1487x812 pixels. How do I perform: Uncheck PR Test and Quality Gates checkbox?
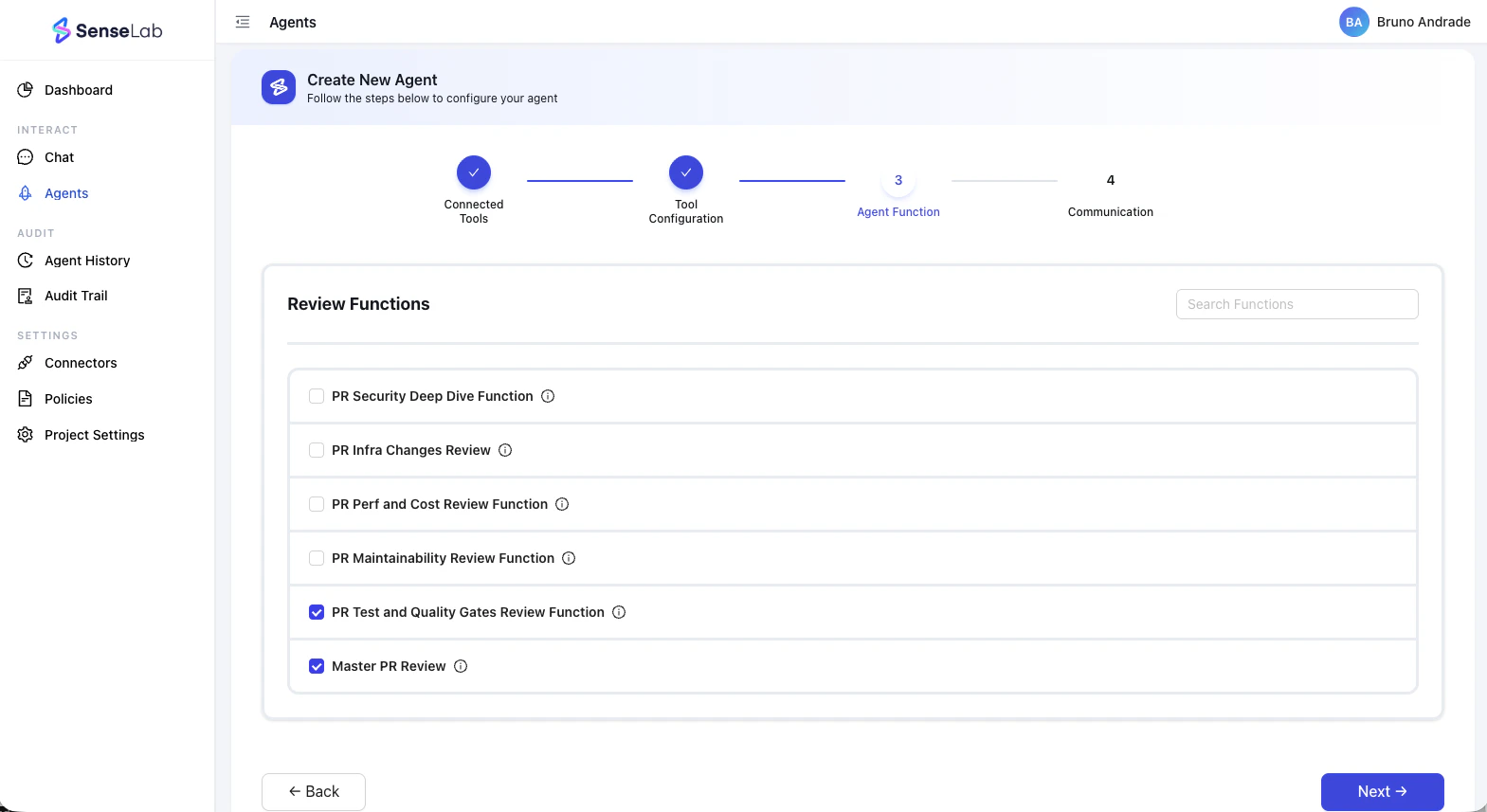[x=317, y=612]
